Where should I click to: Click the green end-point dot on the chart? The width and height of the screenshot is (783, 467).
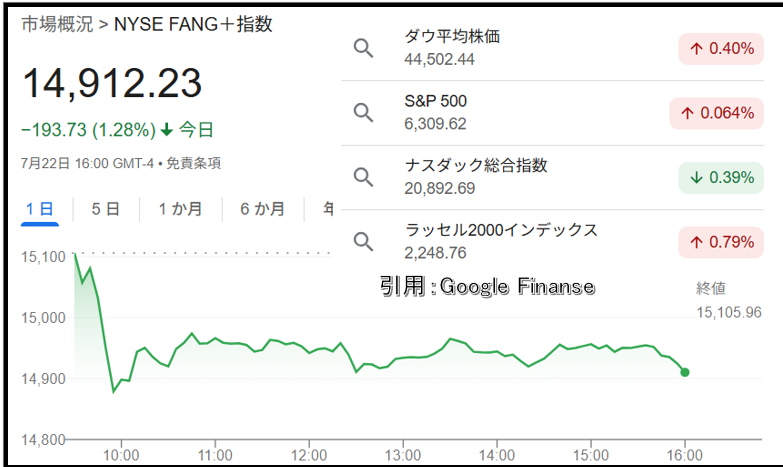click(685, 372)
